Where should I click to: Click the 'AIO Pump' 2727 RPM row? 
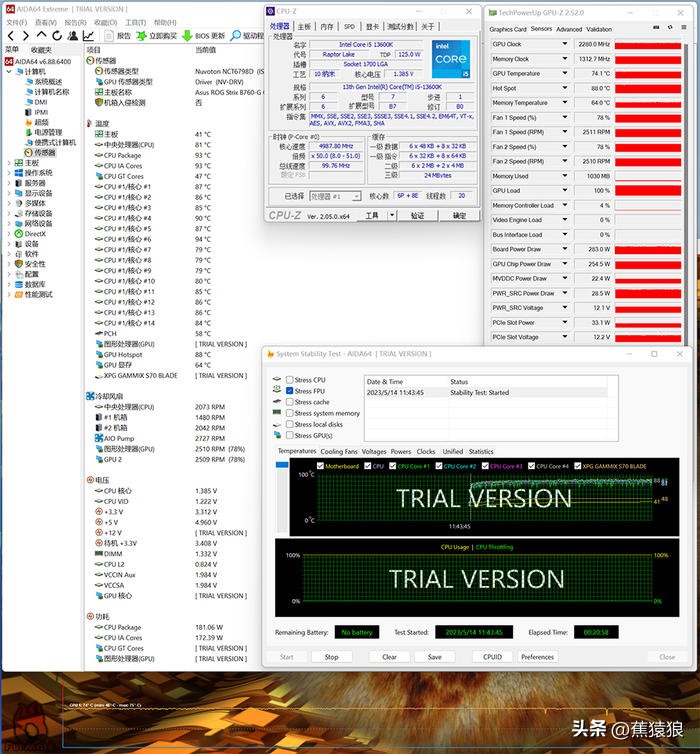pos(160,439)
